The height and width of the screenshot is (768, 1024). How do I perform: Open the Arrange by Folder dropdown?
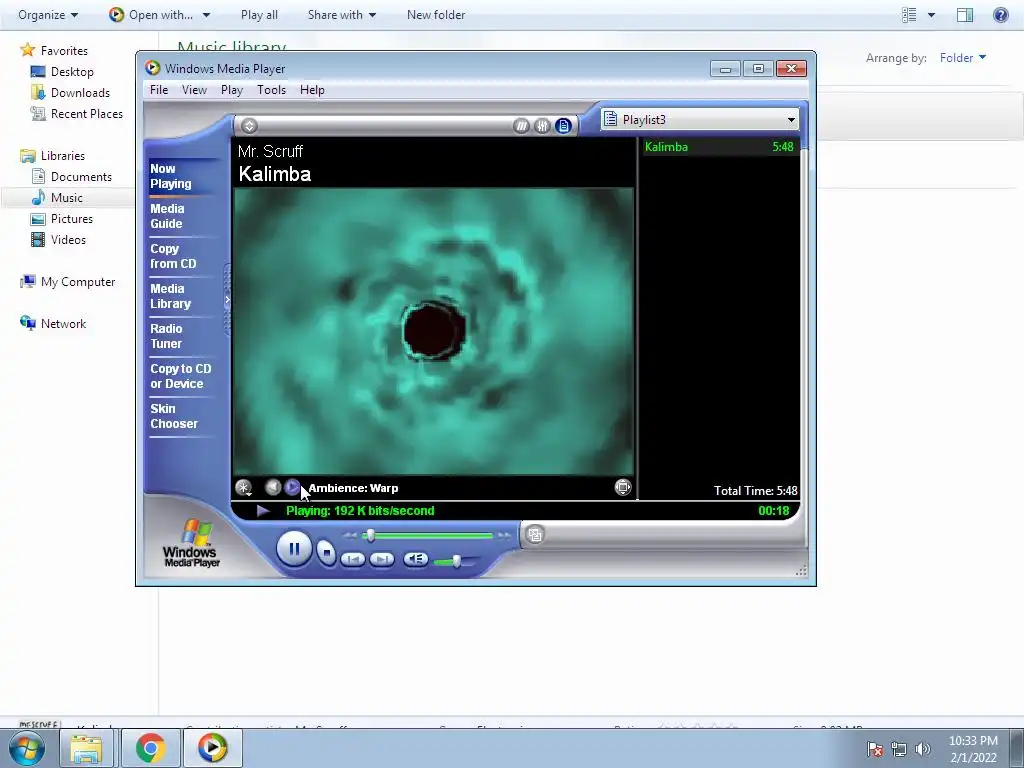click(963, 57)
